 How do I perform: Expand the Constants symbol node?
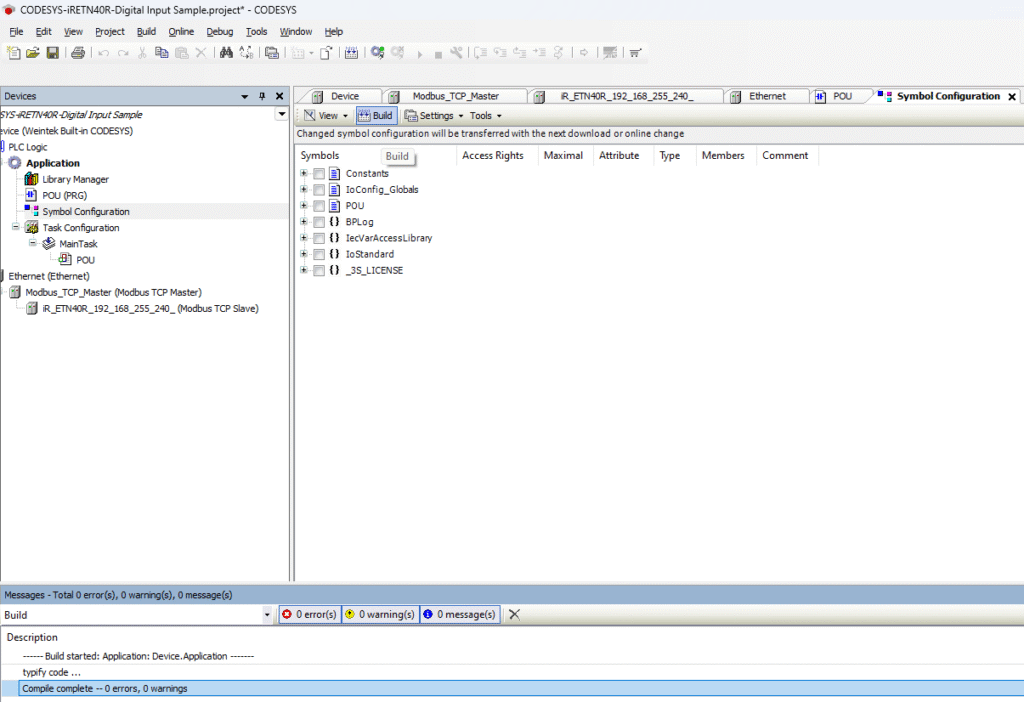[x=304, y=173]
